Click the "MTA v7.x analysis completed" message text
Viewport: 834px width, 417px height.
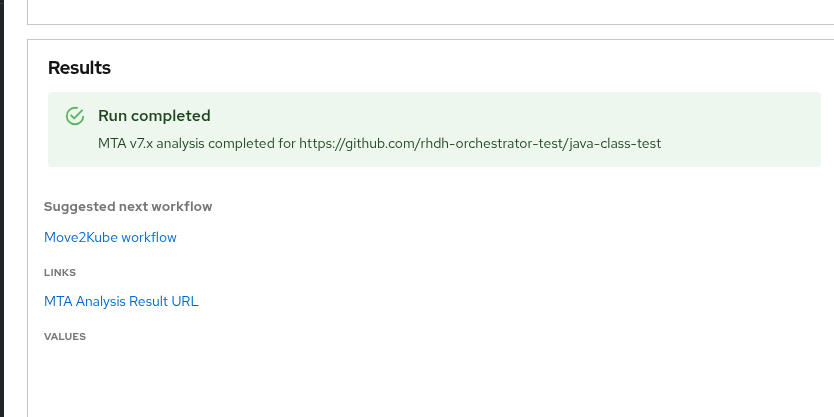pyautogui.click(x=190, y=143)
